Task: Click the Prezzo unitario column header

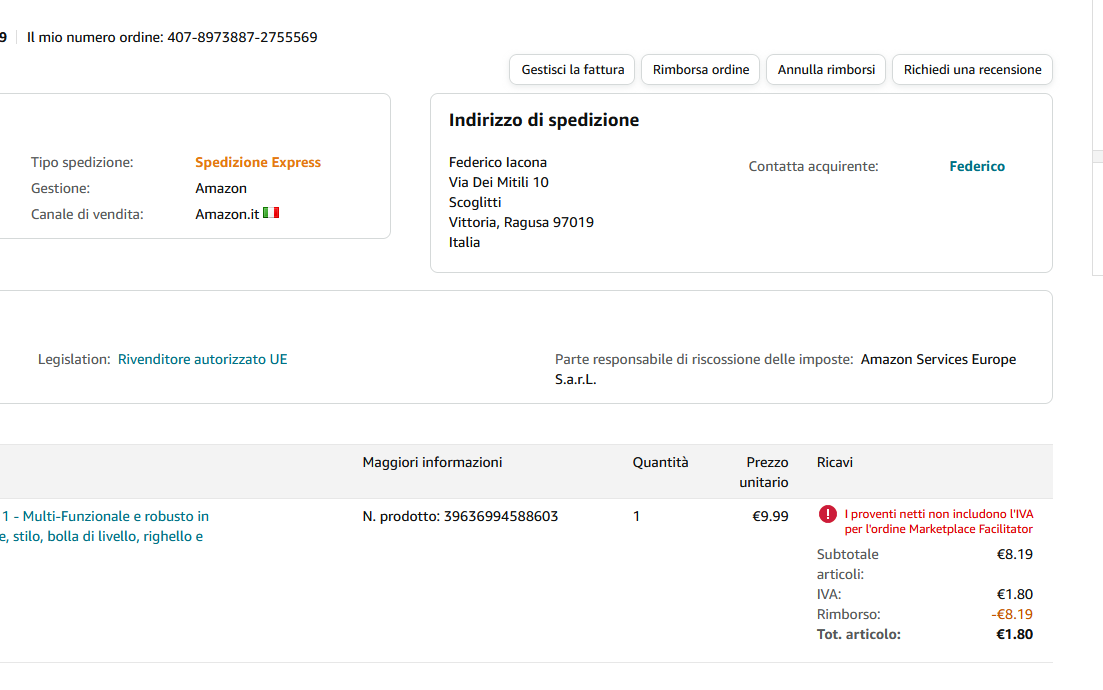Action: (767, 472)
